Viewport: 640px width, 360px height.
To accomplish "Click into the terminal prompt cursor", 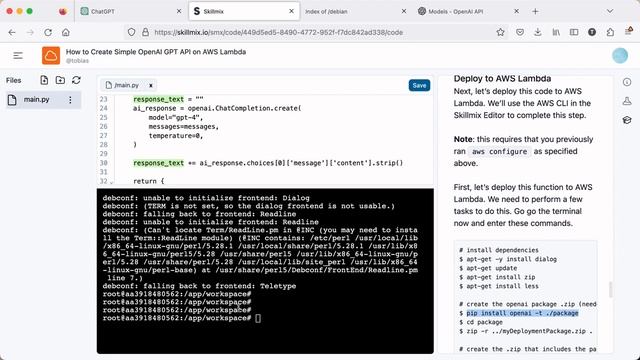I will 258,318.
